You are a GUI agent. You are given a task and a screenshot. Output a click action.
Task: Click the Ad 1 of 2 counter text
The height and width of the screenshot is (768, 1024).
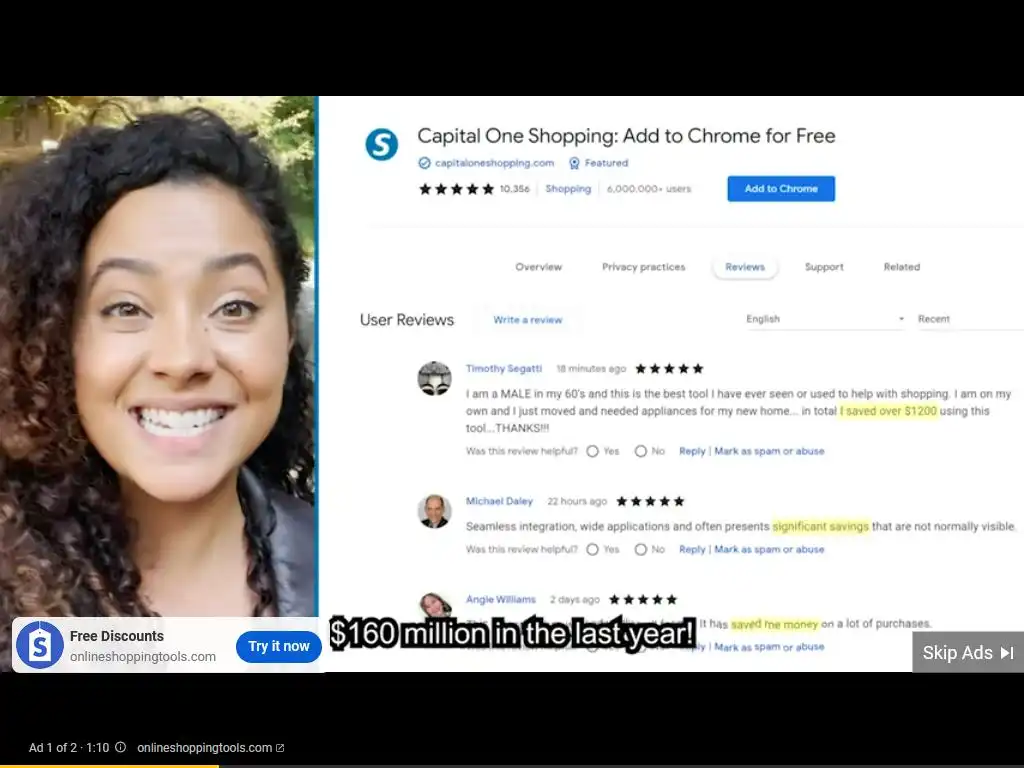click(53, 748)
